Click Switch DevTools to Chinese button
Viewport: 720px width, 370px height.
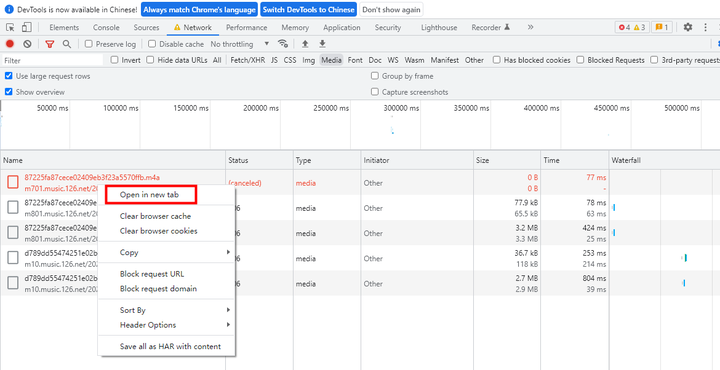pos(309,9)
